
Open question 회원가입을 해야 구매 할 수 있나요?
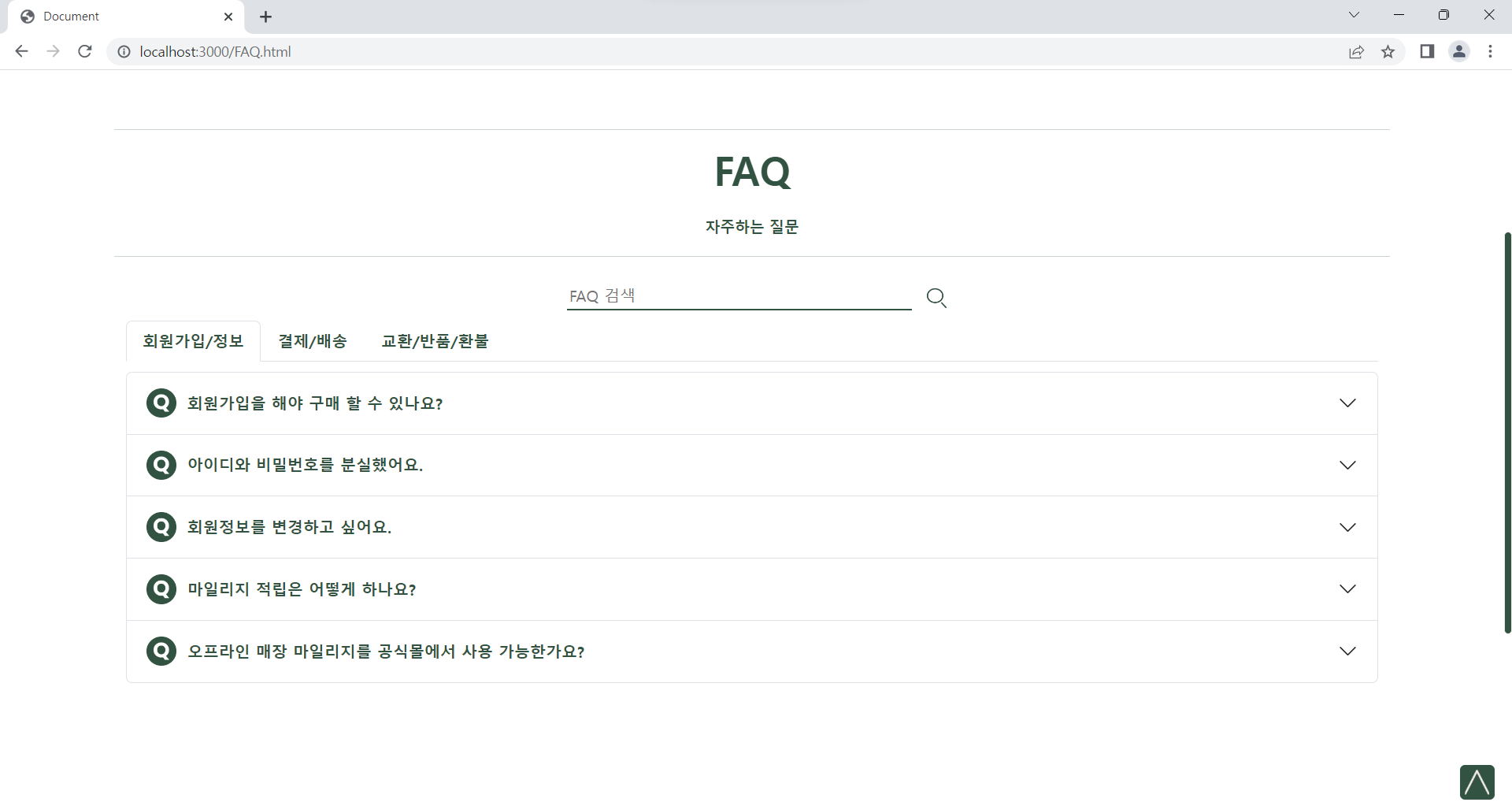pyautogui.click(x=752, y=403)
